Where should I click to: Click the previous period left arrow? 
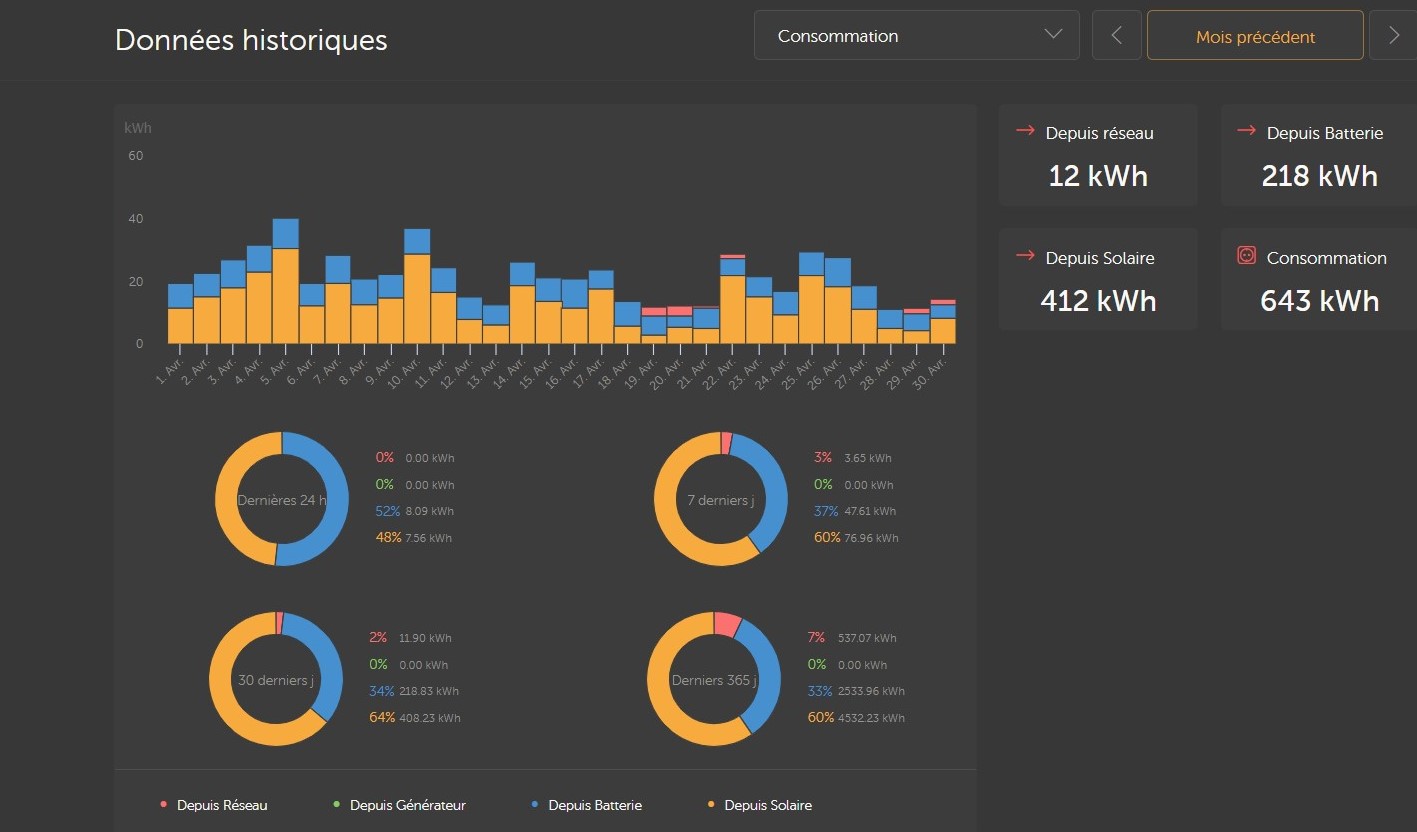pos(1117,36)
